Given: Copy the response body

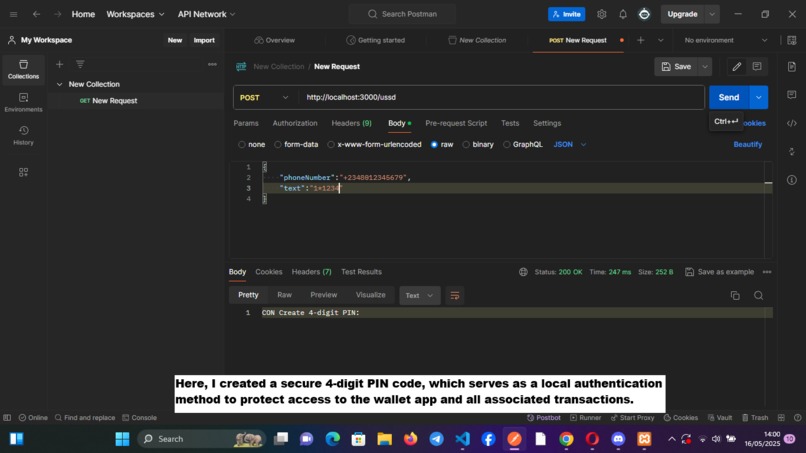Looking at the screenshot, I should click(735, 296).
